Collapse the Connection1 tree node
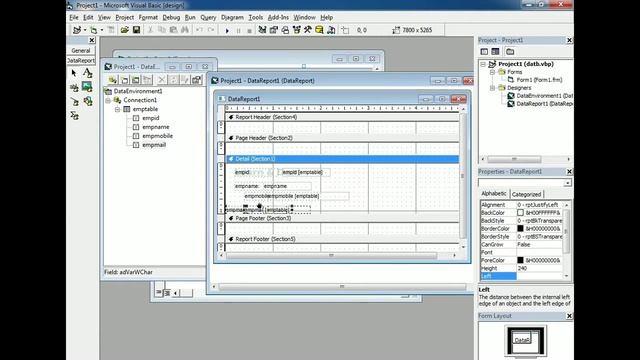The width and height of the screenshot is (640, 360). 108,100
